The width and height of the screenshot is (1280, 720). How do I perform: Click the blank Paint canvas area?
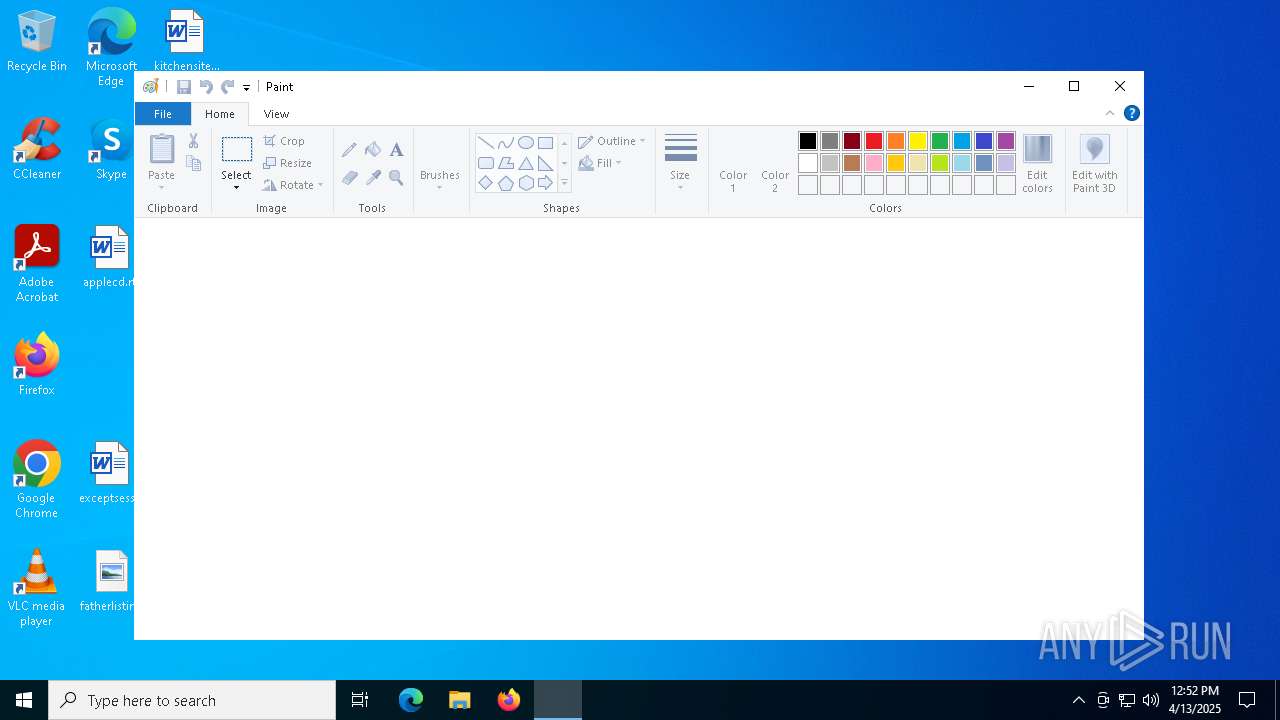pos(639,428)
